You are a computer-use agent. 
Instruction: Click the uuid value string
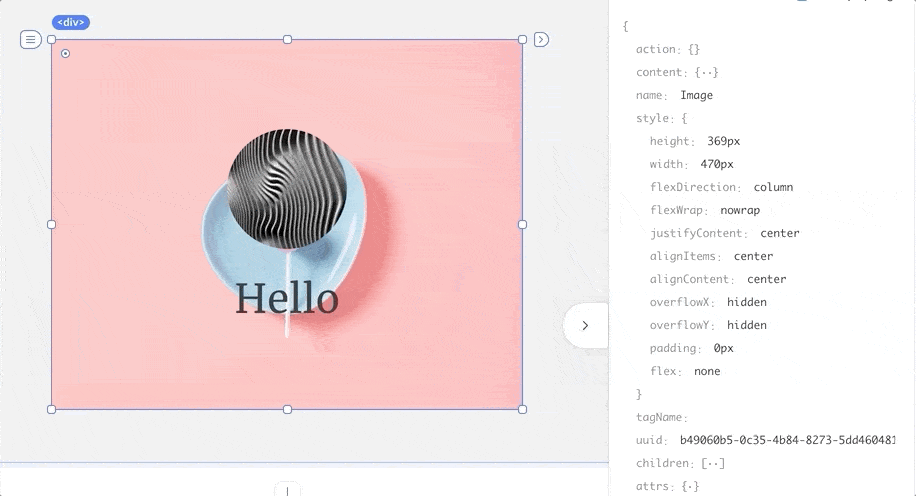pyautogui.click(x=787, y=440)
